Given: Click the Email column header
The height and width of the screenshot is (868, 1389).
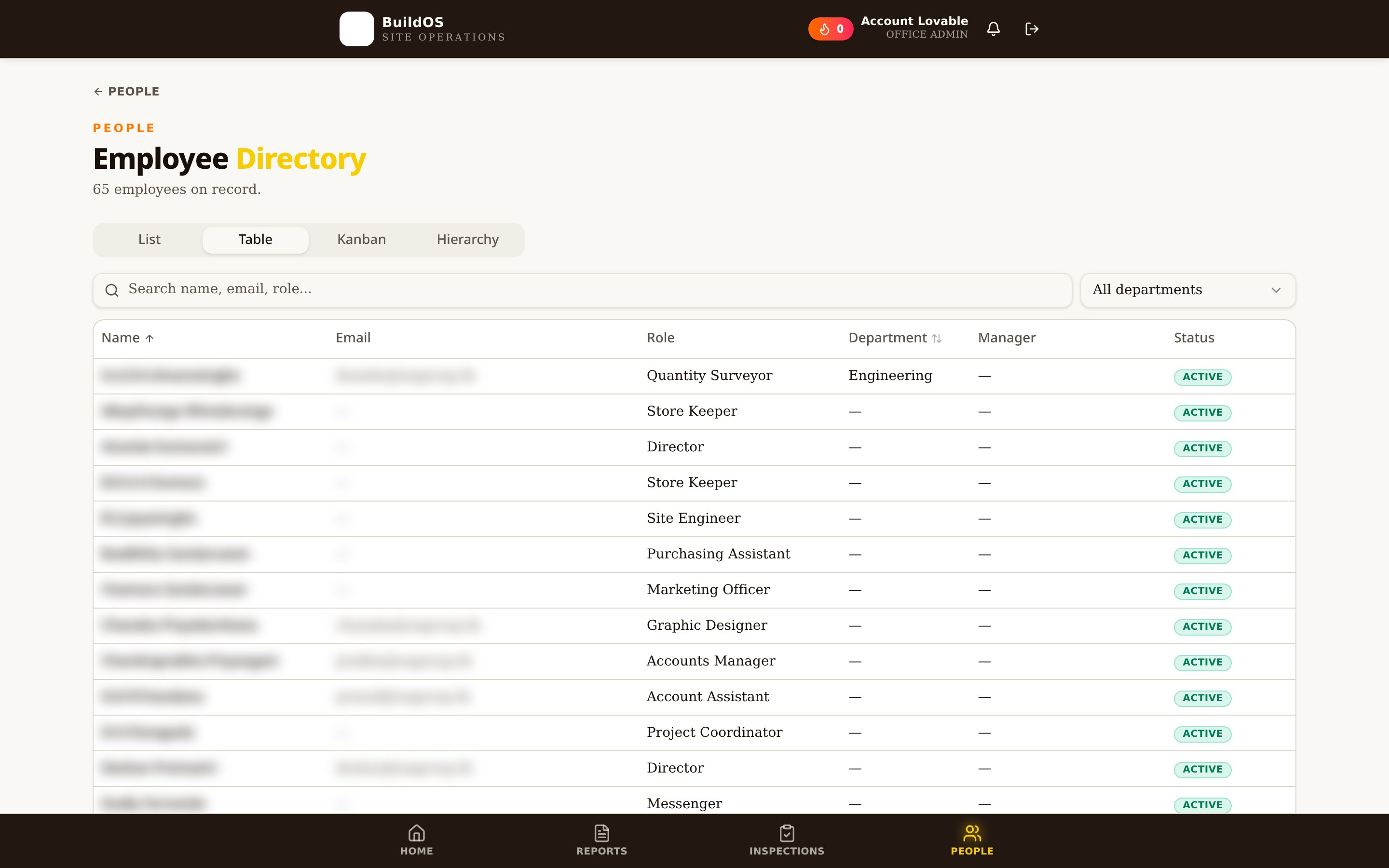Looking at the screenshot, I should pos(353,338).
